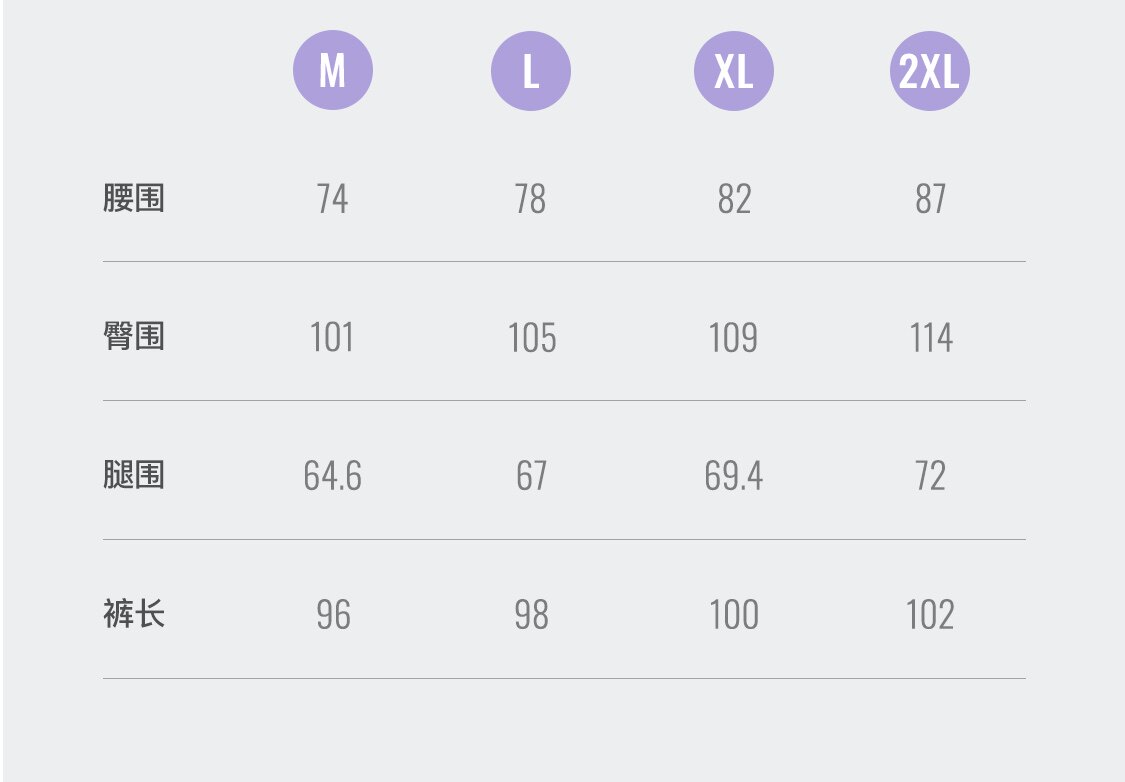Click pants length 98 under L
This screenshot has width=1125, height=782.
pos(531,614)
